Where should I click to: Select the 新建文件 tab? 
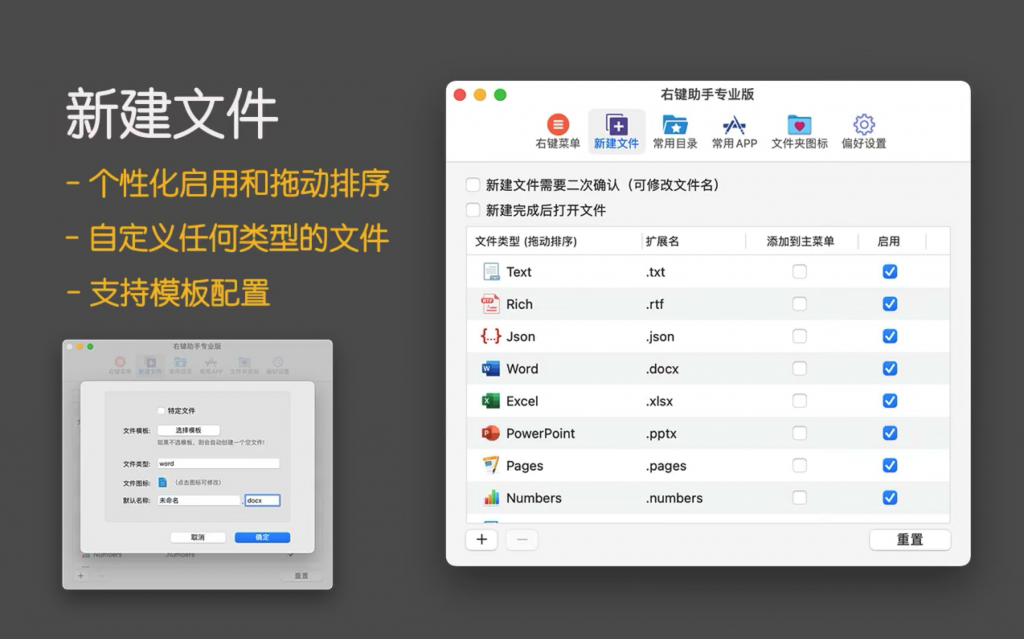pyautogui.click(x=616, y=125)
